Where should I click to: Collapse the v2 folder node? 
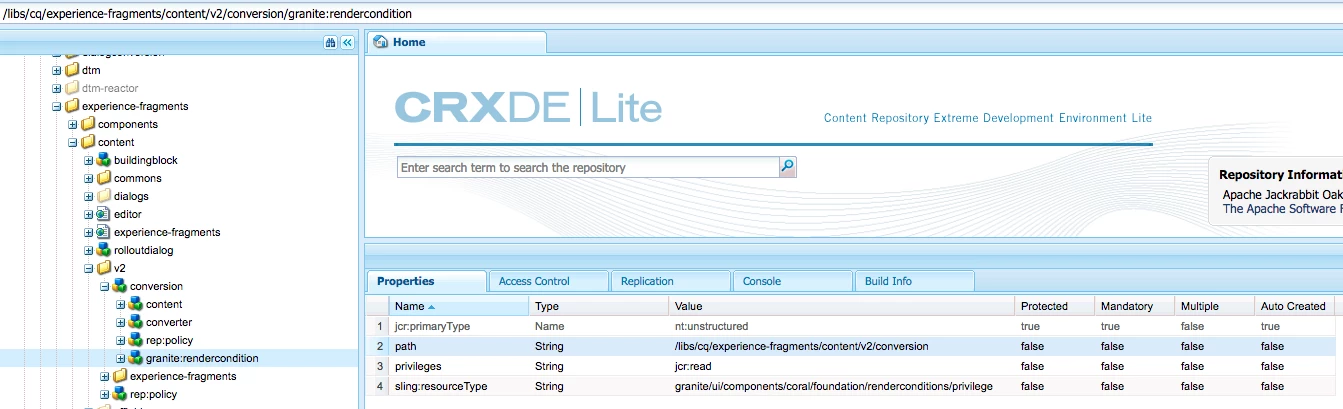pyautogui.click(x=89, y=268)
